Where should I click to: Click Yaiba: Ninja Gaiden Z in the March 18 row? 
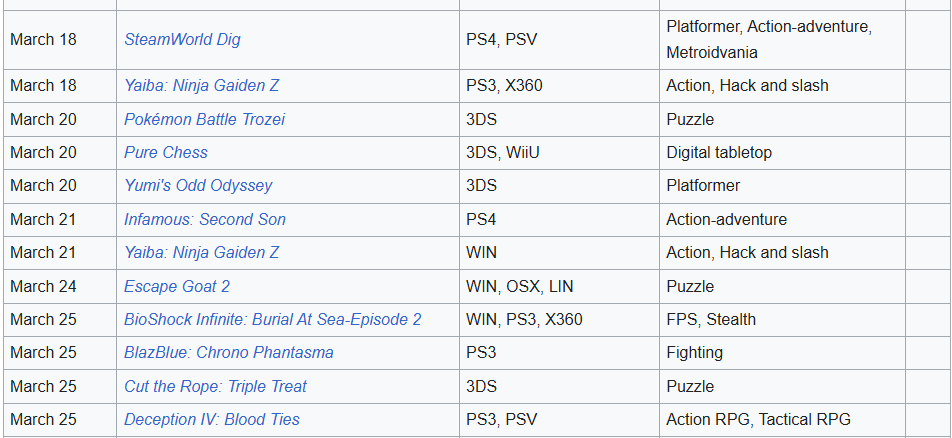click(201, 86)
